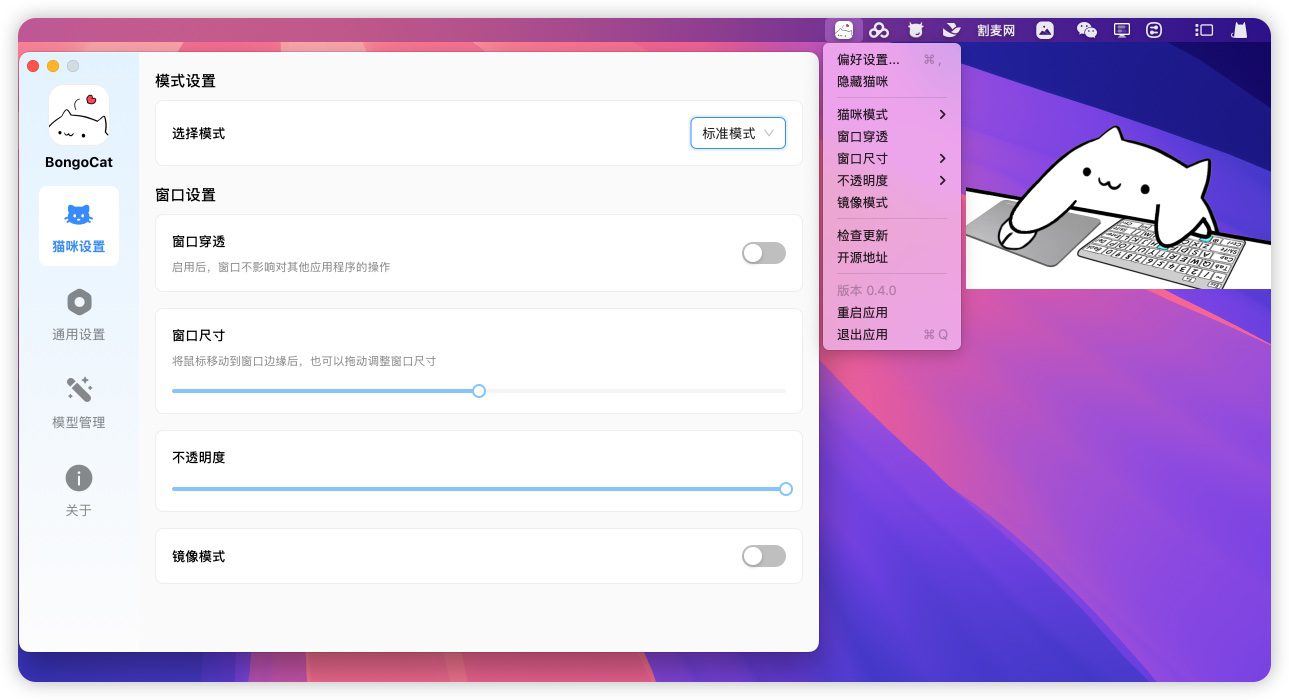This screenshot has height=700, width=1289.
Task: Click the BongoCat menu bar icon
Action: click(844, 30)
